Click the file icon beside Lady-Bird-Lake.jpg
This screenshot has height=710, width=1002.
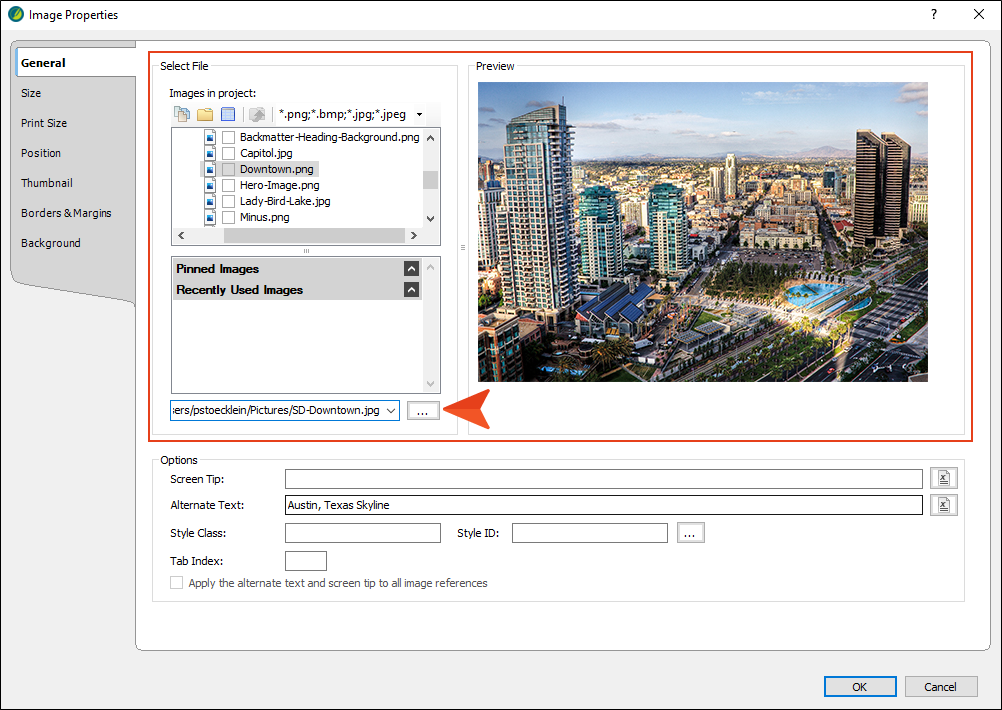click(x=210, y=201)
